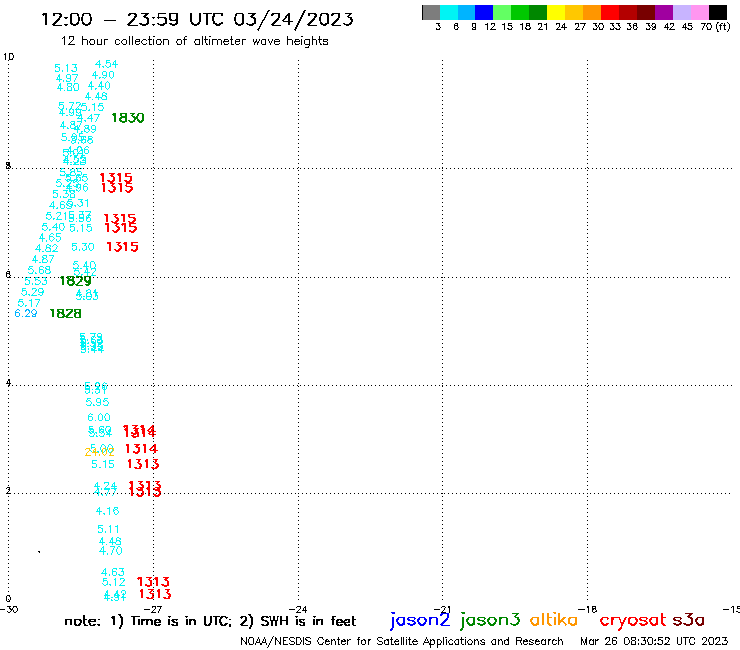Select the green 'jason3' legend label
Screen dimensions: 740x650
(490, 620)
